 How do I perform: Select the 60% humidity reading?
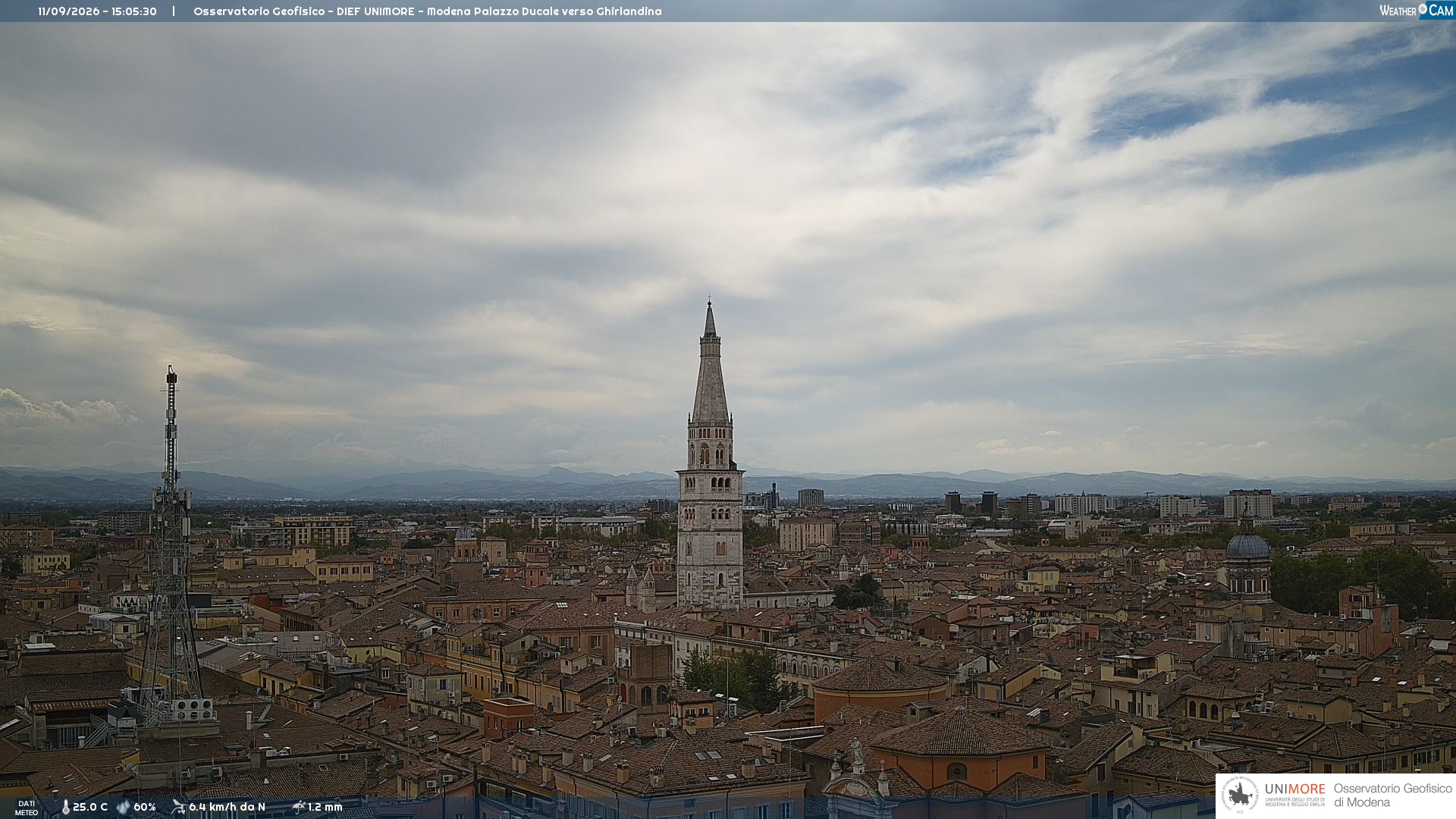(x=144, y=808)
